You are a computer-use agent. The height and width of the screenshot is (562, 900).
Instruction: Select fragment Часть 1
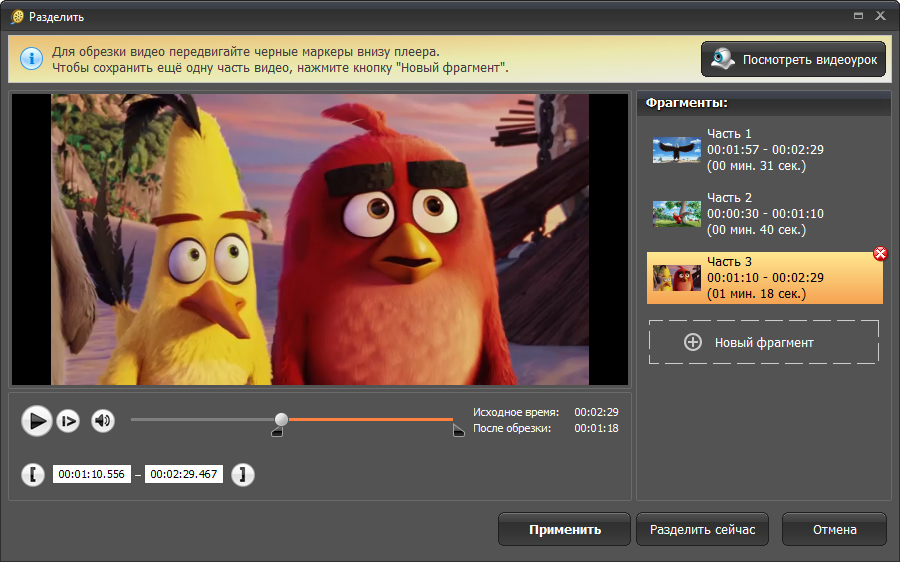764,149
